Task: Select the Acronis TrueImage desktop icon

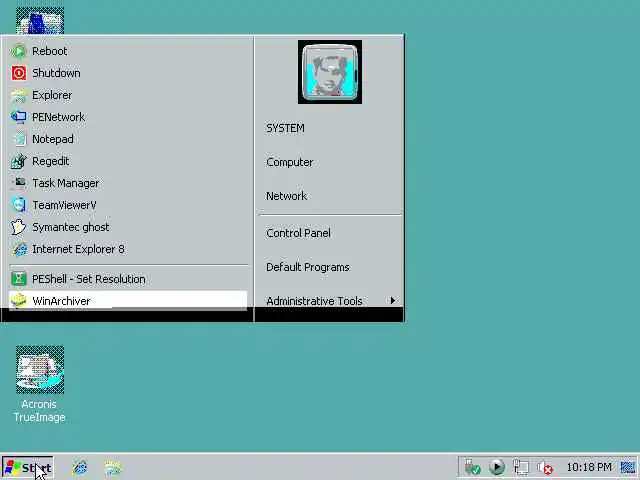Action: click(x=40, y=369)
